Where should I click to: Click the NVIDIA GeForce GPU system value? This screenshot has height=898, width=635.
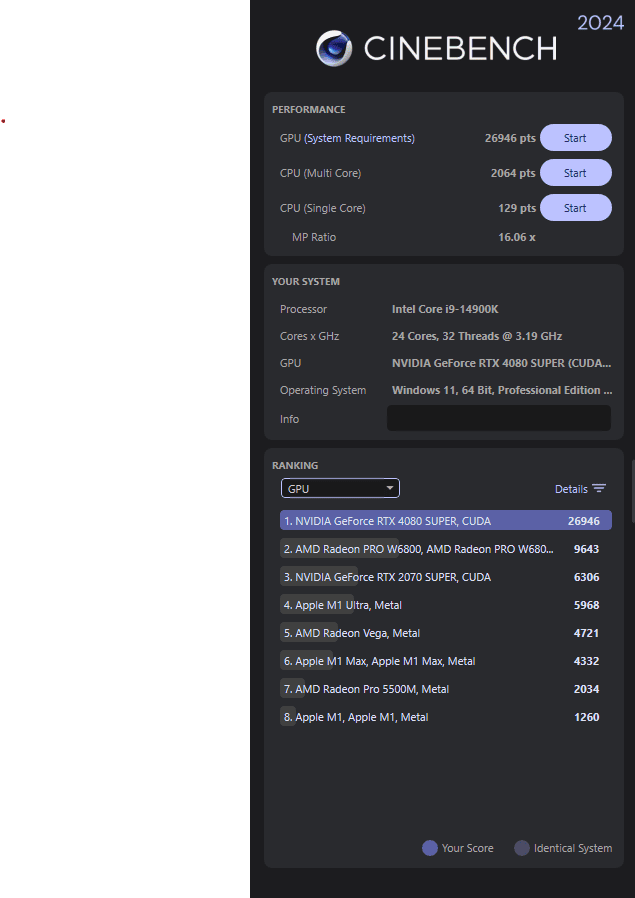click(502, 363)
